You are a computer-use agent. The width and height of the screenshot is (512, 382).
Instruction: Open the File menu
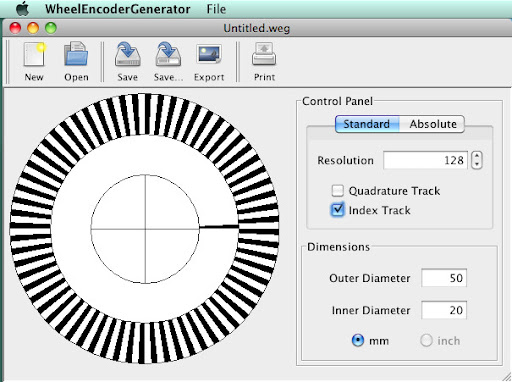[x=216, y=9]
